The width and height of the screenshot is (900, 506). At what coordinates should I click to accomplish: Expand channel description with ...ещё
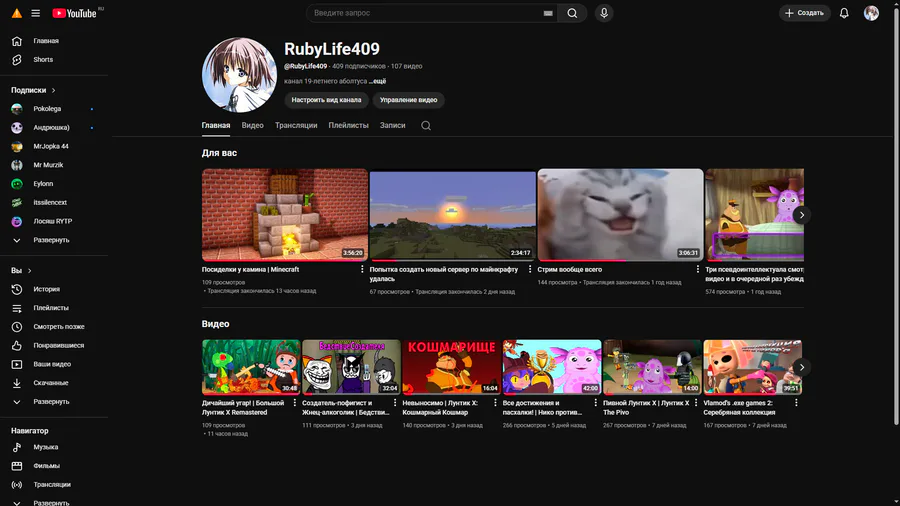coord(377,81)
